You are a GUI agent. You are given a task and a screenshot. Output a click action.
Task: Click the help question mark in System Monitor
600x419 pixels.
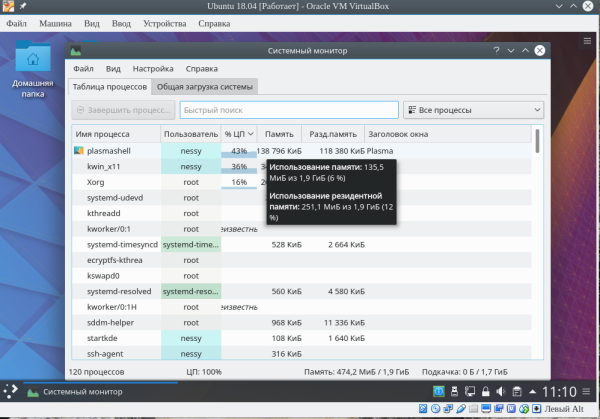pos(496,51)
